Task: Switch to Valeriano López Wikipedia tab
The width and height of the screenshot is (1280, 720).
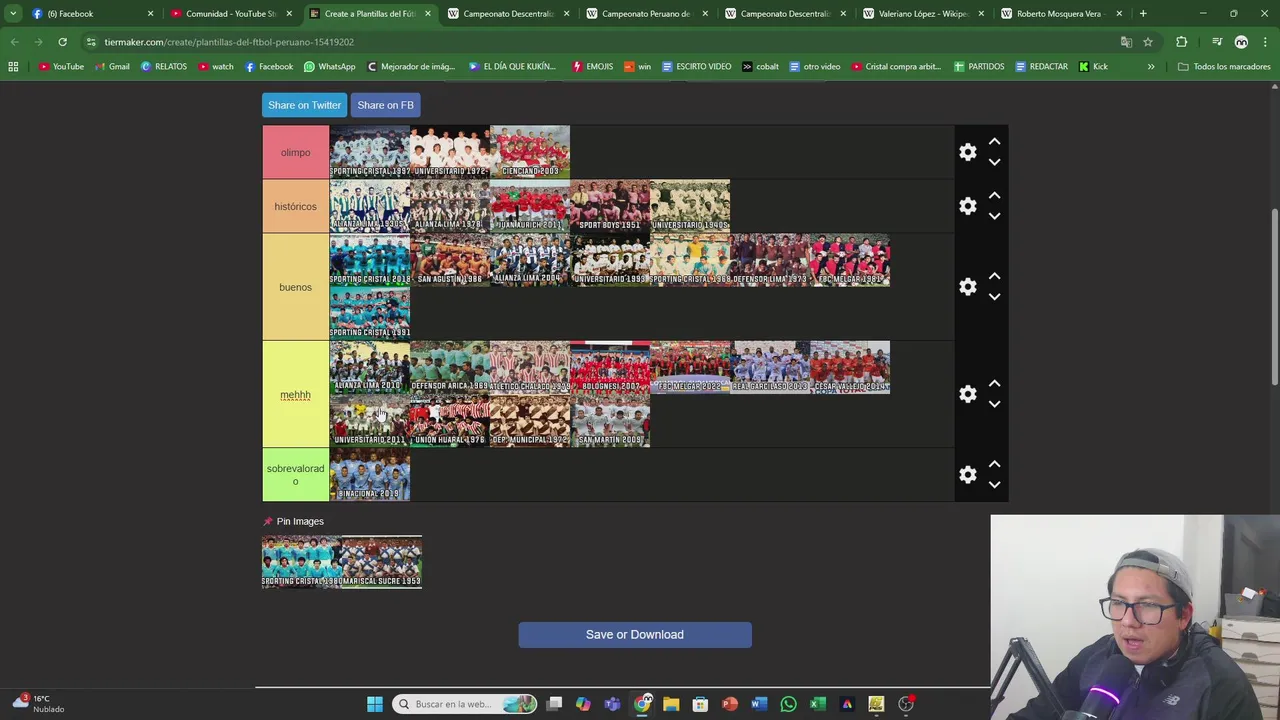Action: 922,14
